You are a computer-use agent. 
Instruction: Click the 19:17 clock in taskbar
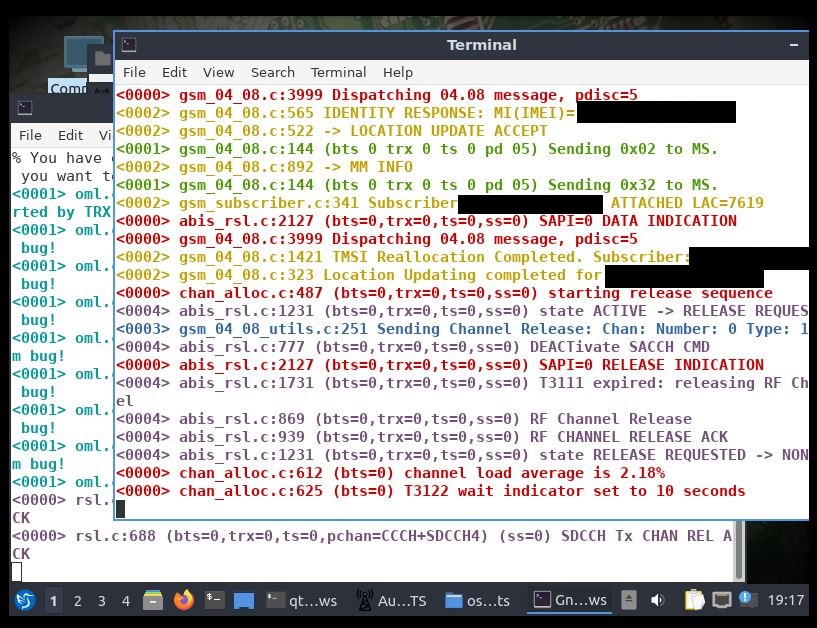(785, 601)
